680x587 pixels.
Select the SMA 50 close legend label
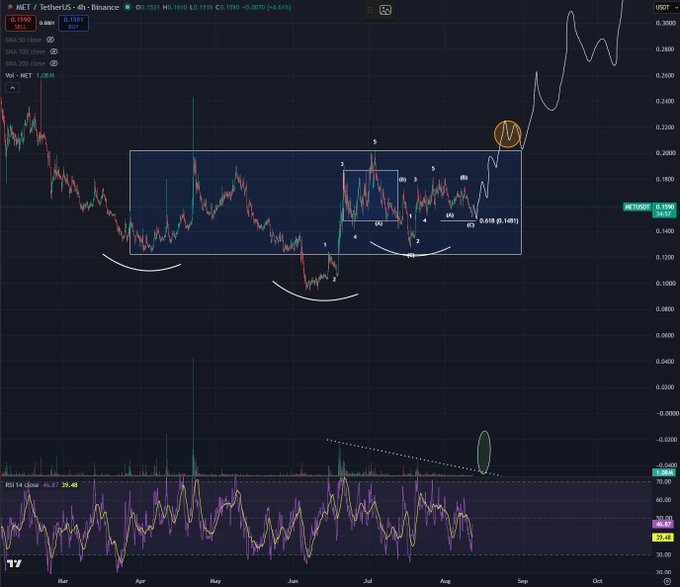[x=23, y=39]
